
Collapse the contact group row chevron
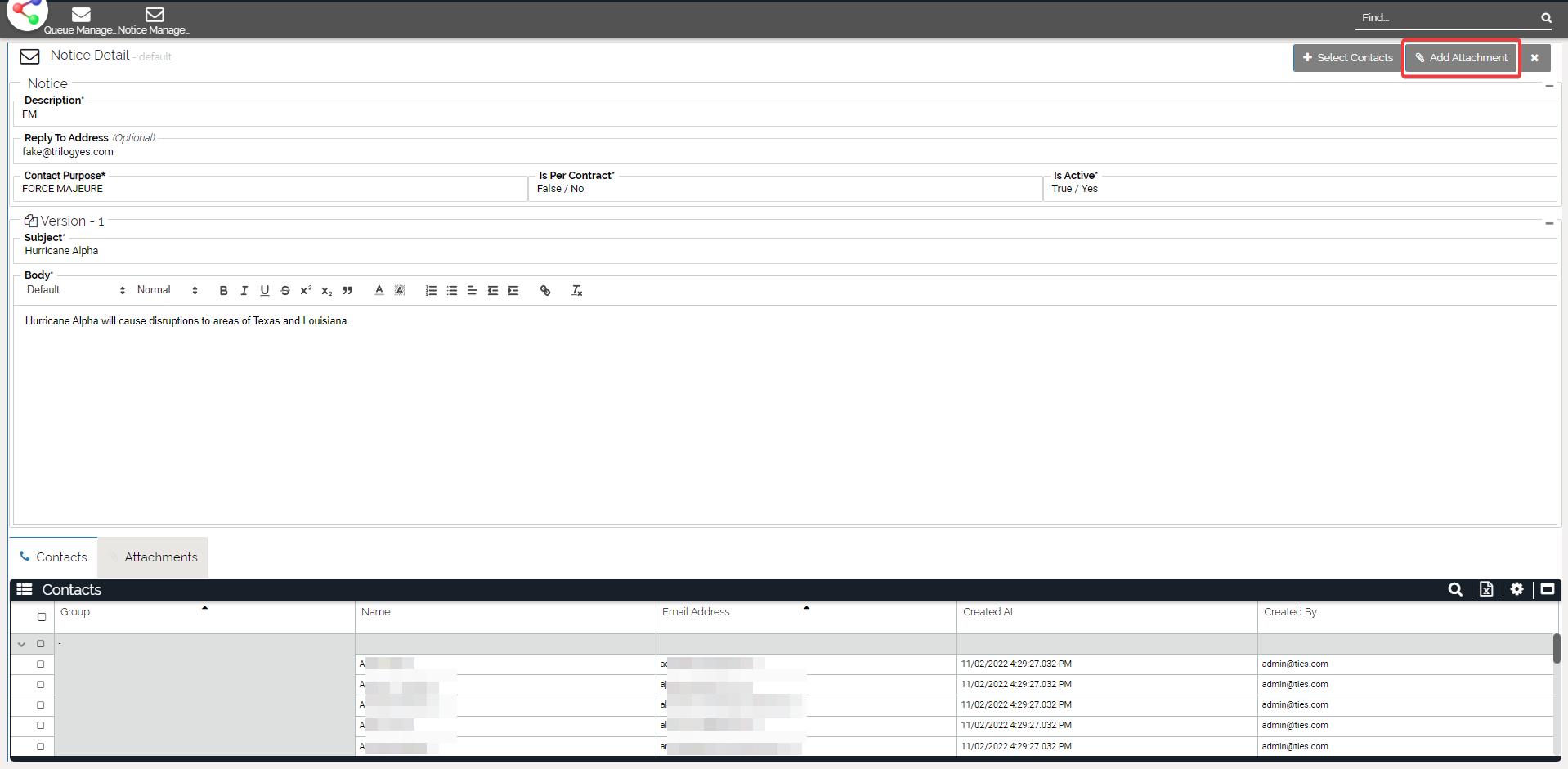pyautogui.click(x=21, y=644)
